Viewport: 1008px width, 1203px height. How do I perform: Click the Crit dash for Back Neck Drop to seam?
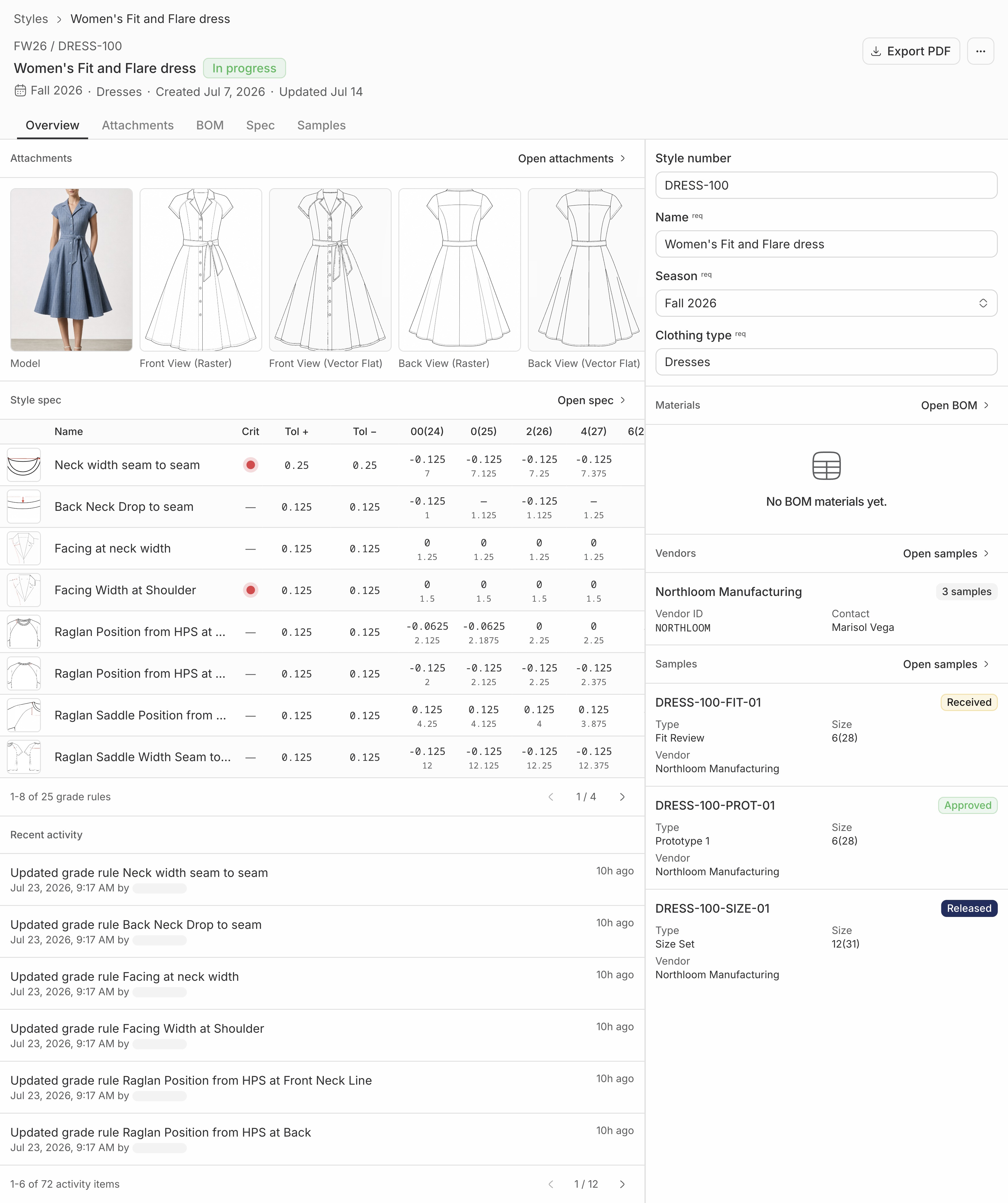[x=250, y=507]
